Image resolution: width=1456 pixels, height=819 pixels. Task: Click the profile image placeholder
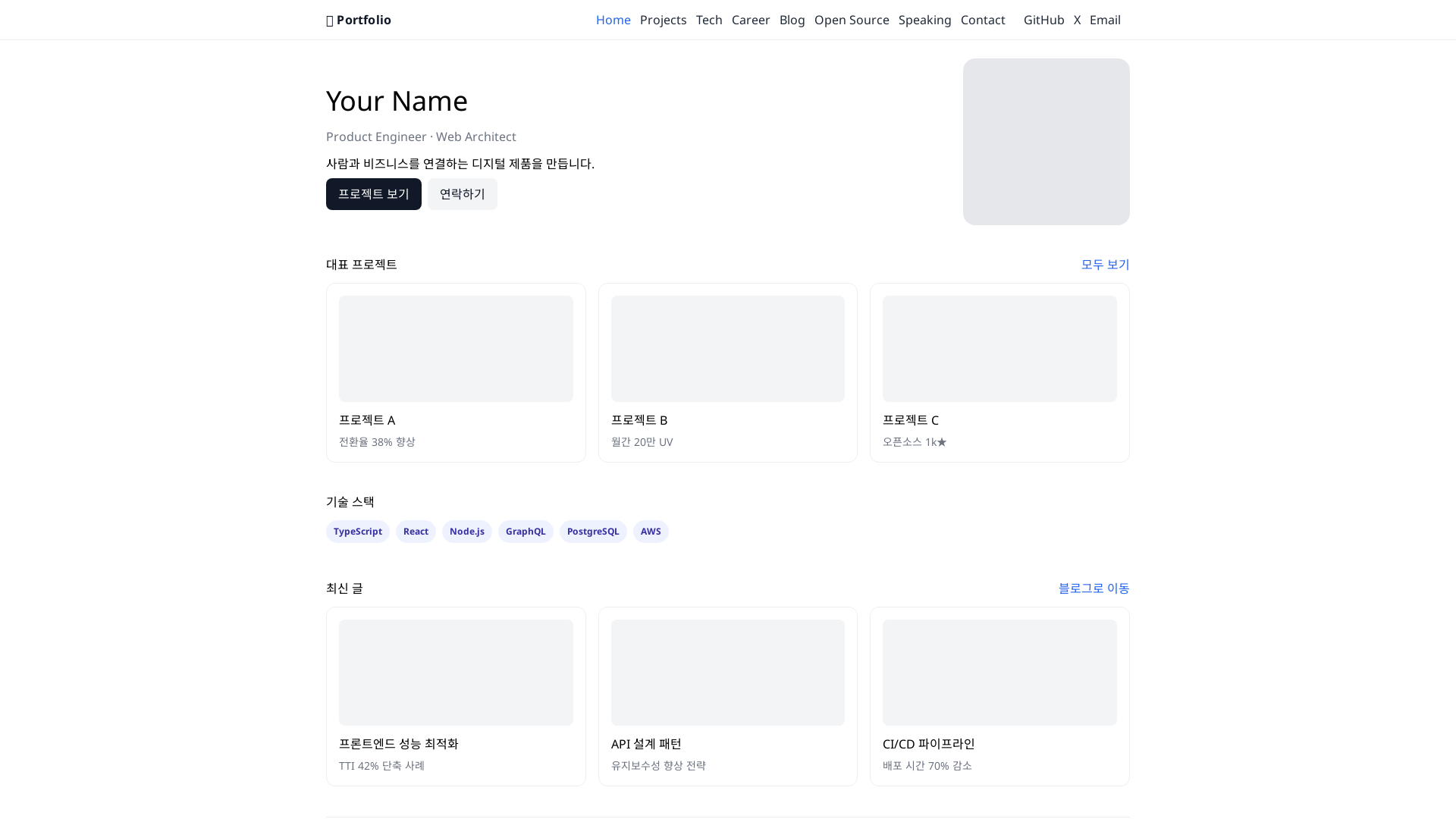(1046, 142)
